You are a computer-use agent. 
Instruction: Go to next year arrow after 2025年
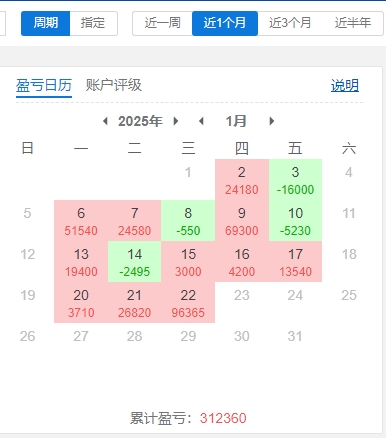176,121
